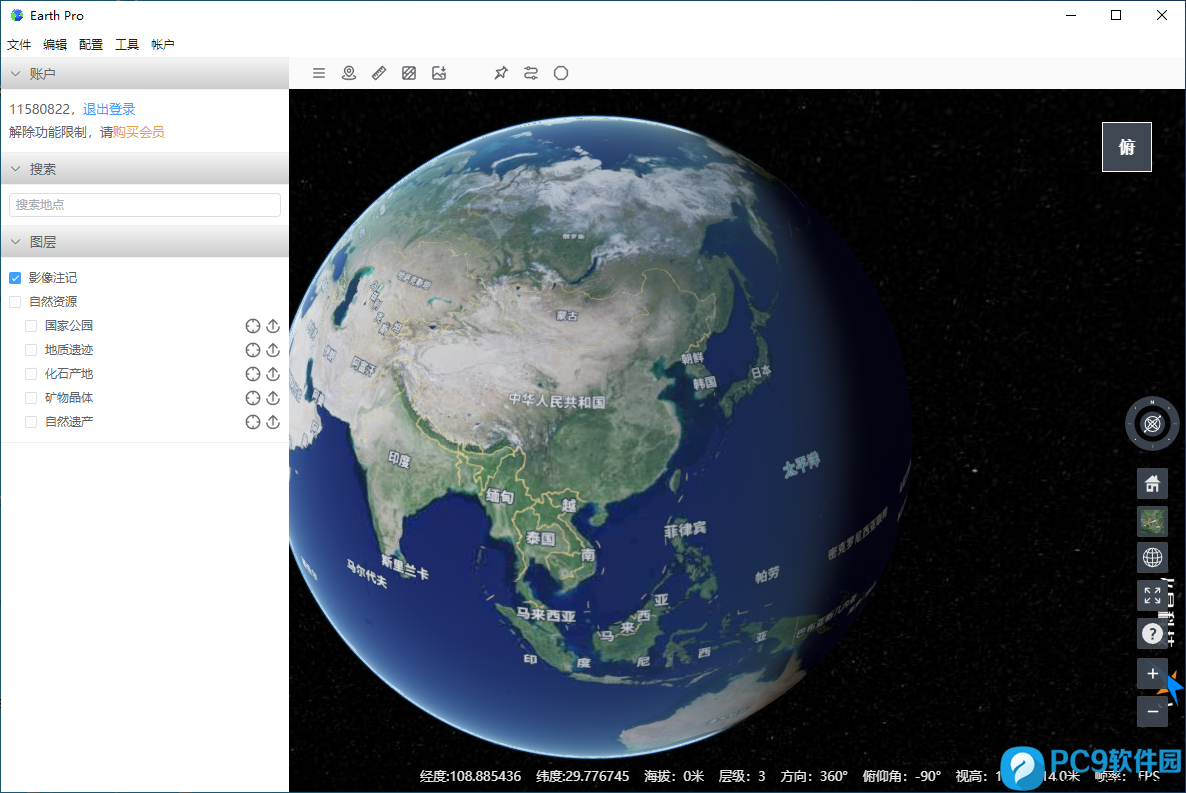This screenshot has height=793, width=1186.
Task: Check the 化石产地 layer checkbox
Action: 31,374
